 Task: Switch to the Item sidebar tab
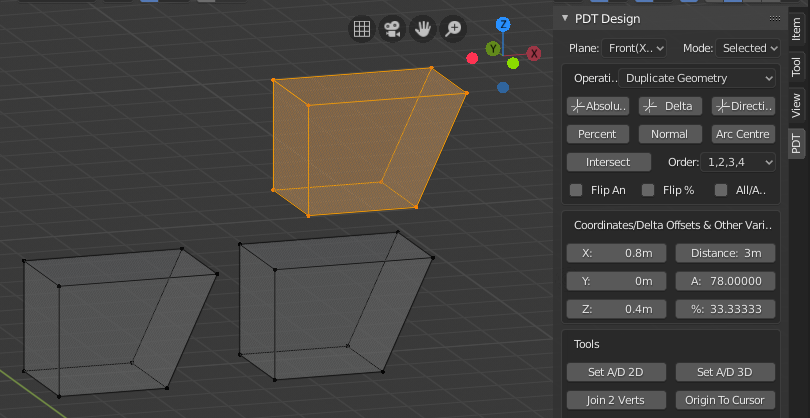(797, 28)
